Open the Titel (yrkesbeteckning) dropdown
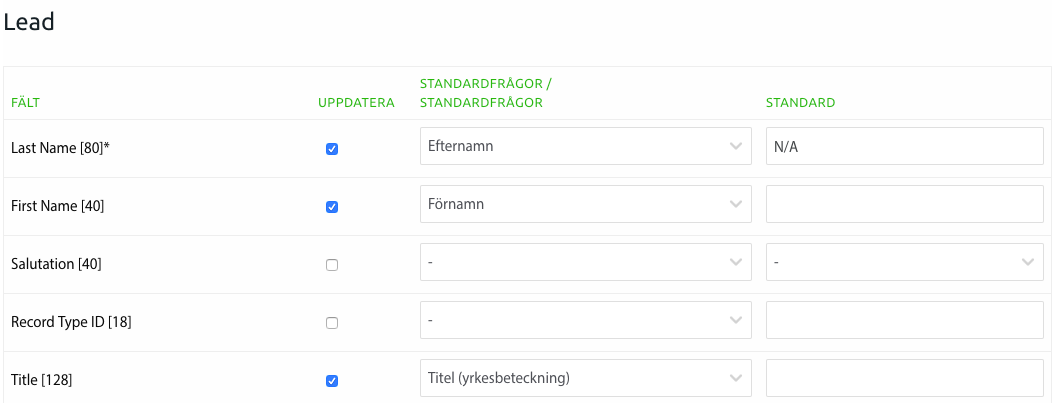Screen dimensions: 1053x403 click(x=585, y=378)
